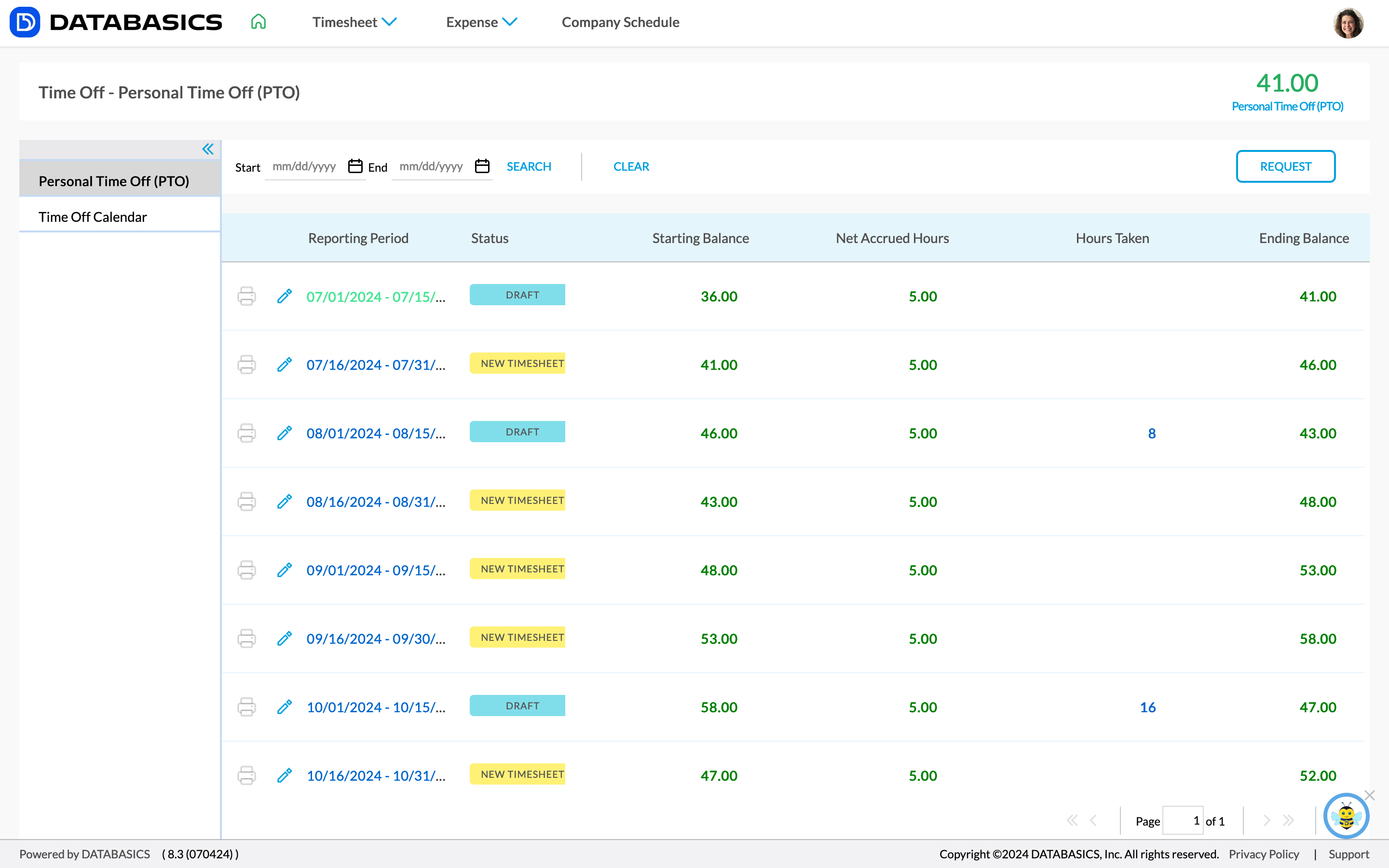
Task: Open the Time Off Calendar tab
Action: point(92,216)
